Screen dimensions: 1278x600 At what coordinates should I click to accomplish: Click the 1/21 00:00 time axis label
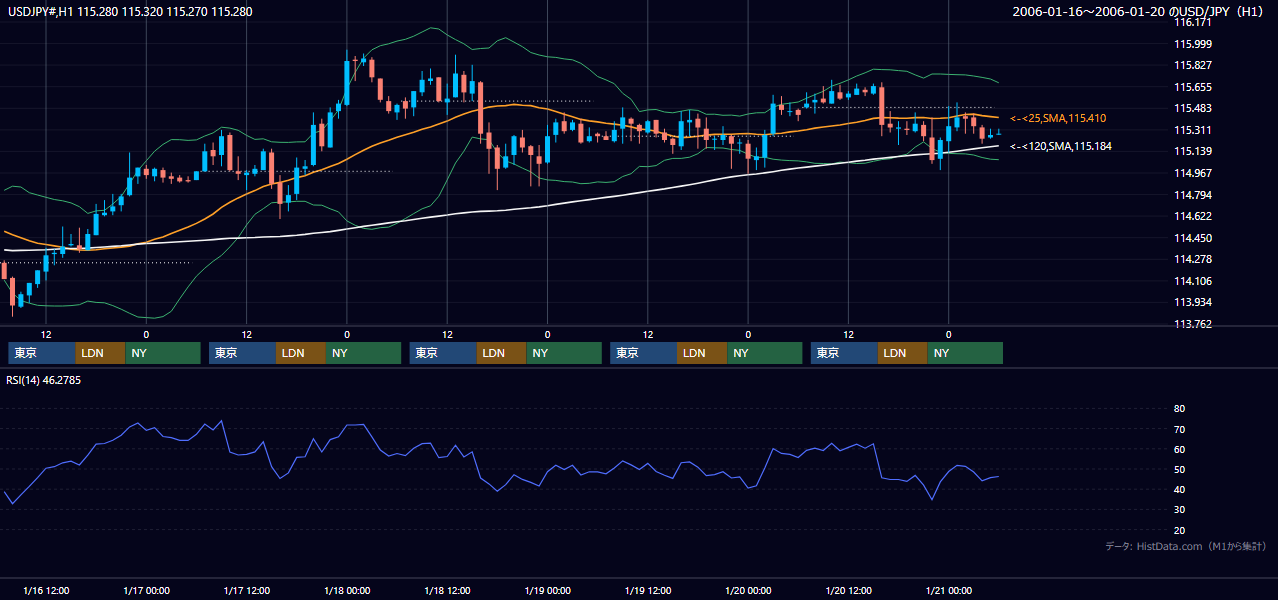[948, 590]
